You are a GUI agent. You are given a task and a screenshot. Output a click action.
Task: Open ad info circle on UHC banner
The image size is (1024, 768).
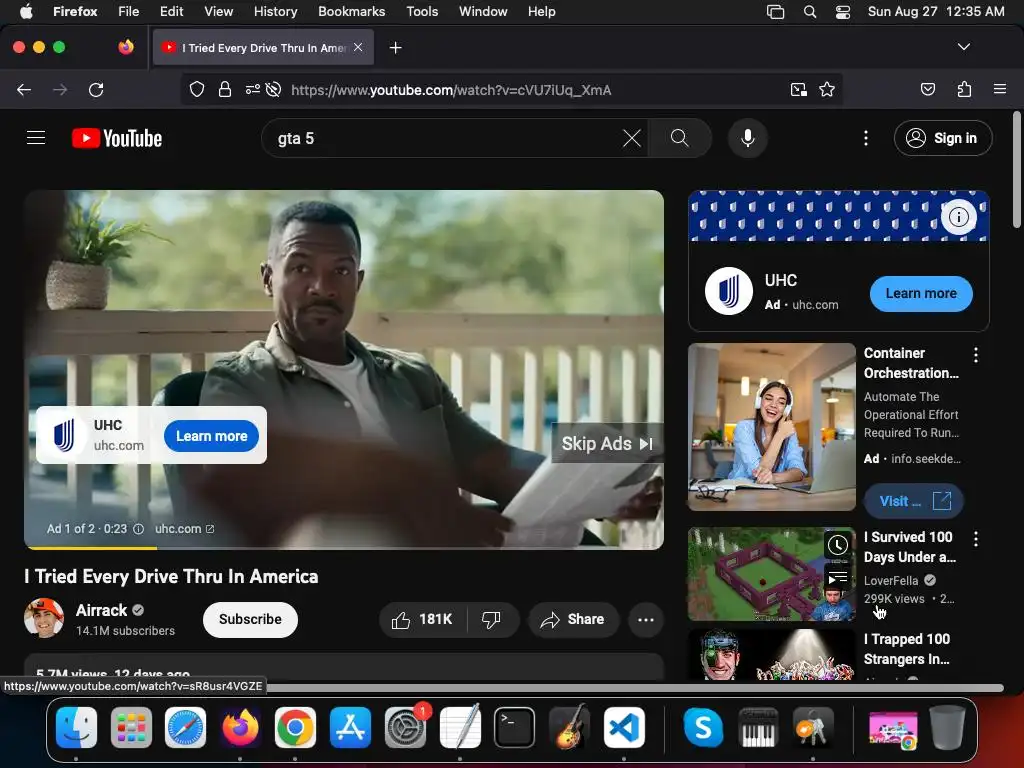[958, 216]
